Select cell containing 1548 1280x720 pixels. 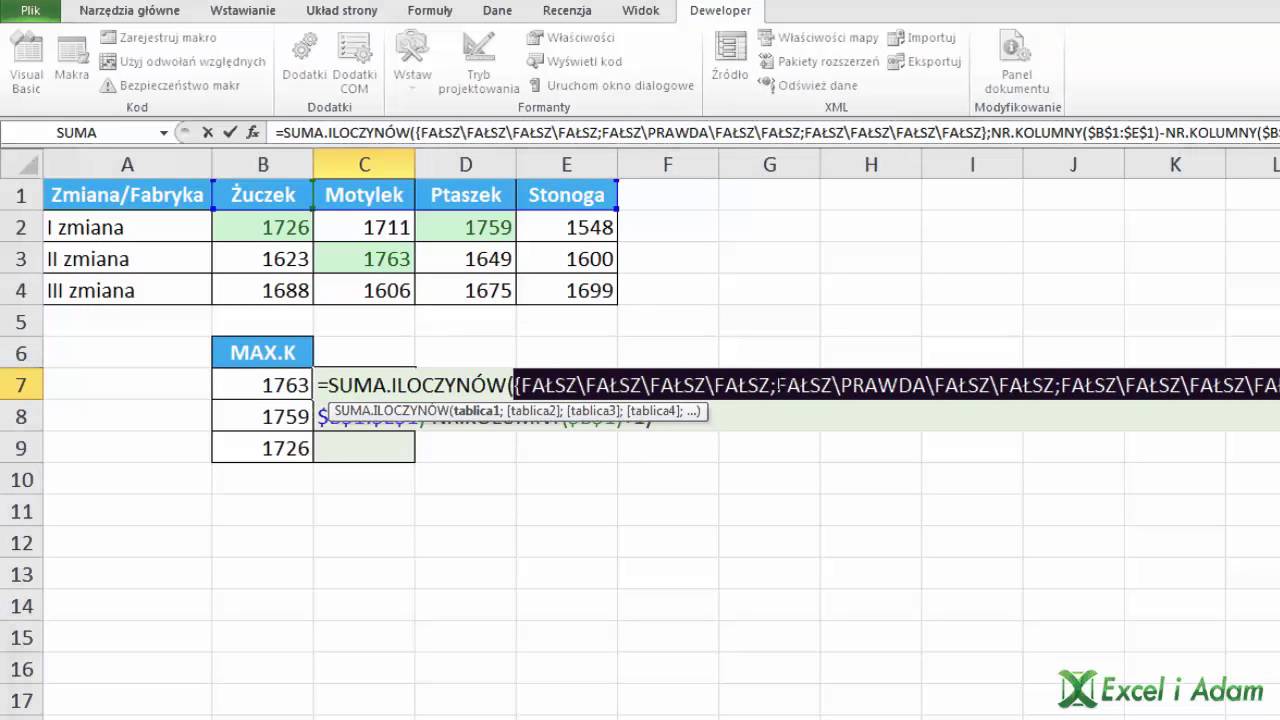point(567,227)
